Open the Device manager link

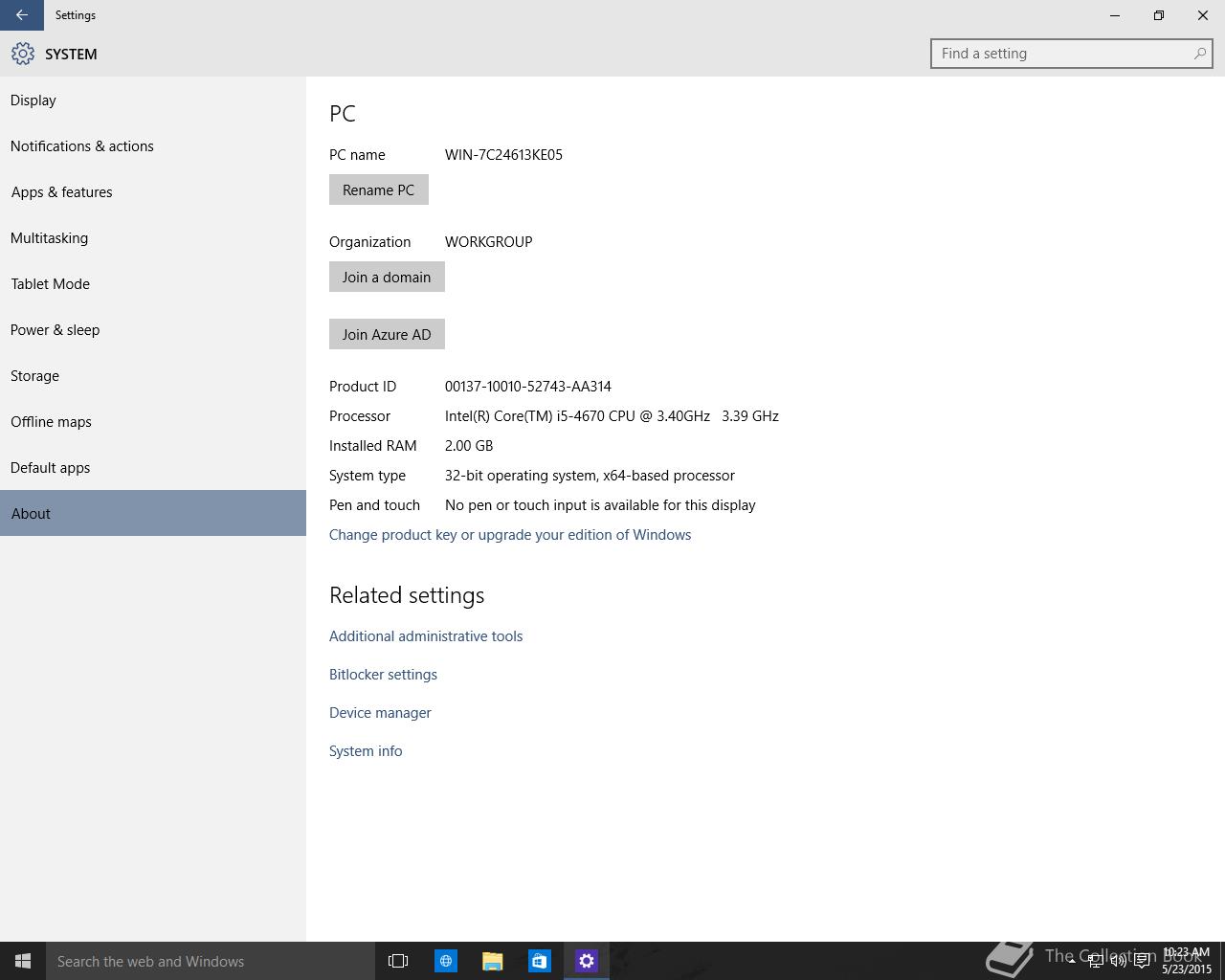coord(380,713)
